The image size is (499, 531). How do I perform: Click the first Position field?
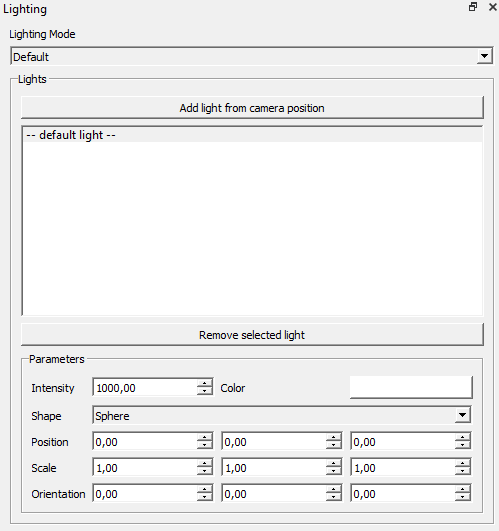(x=145, y=441)
